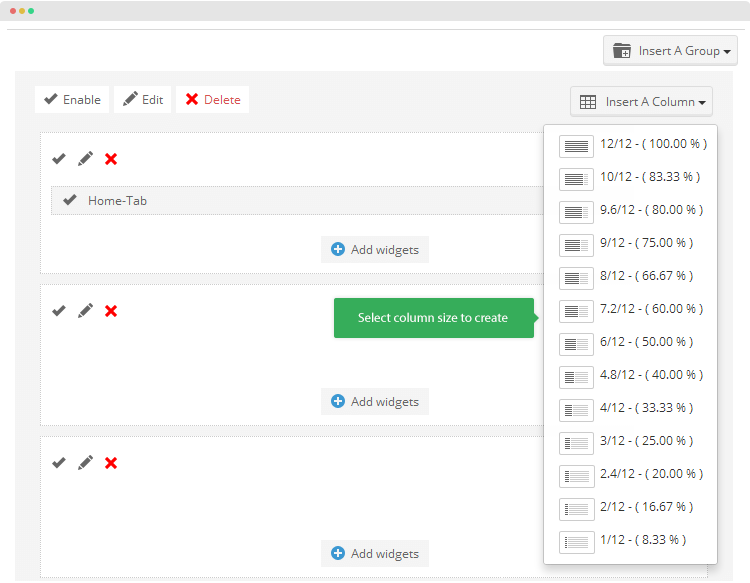Toggle enable checkmark of third column
This screenshot has width=750, height=583.
(59, 463)
